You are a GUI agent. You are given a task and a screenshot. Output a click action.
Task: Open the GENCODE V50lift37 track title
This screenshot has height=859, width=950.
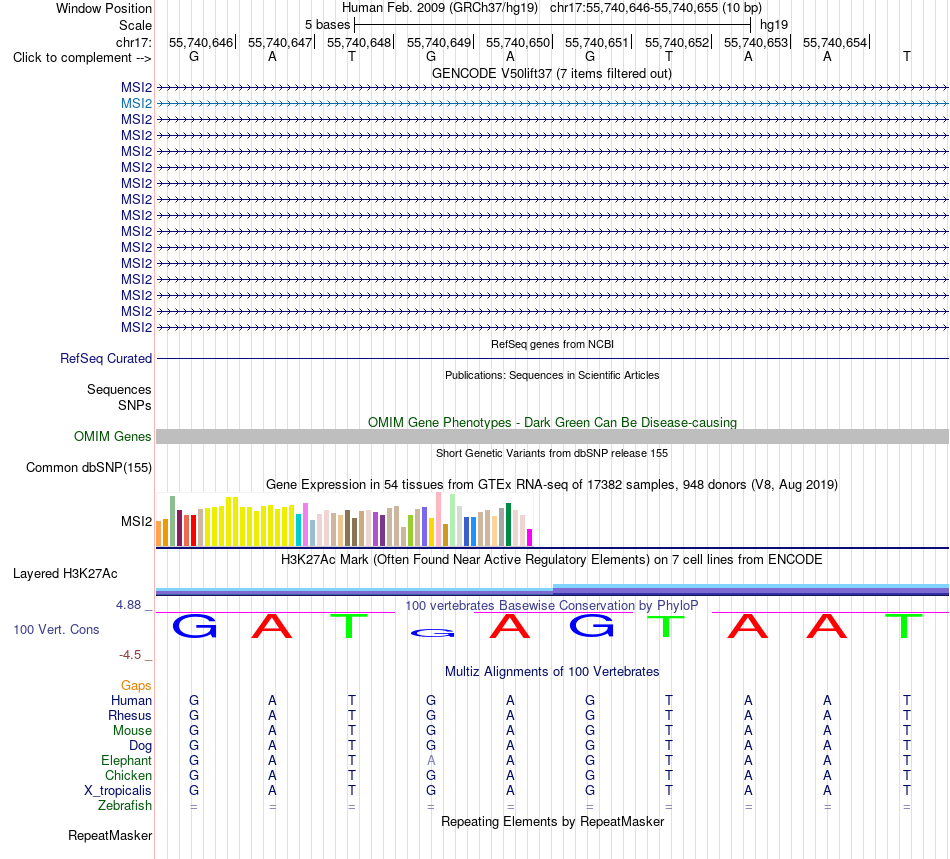(551, 73)
